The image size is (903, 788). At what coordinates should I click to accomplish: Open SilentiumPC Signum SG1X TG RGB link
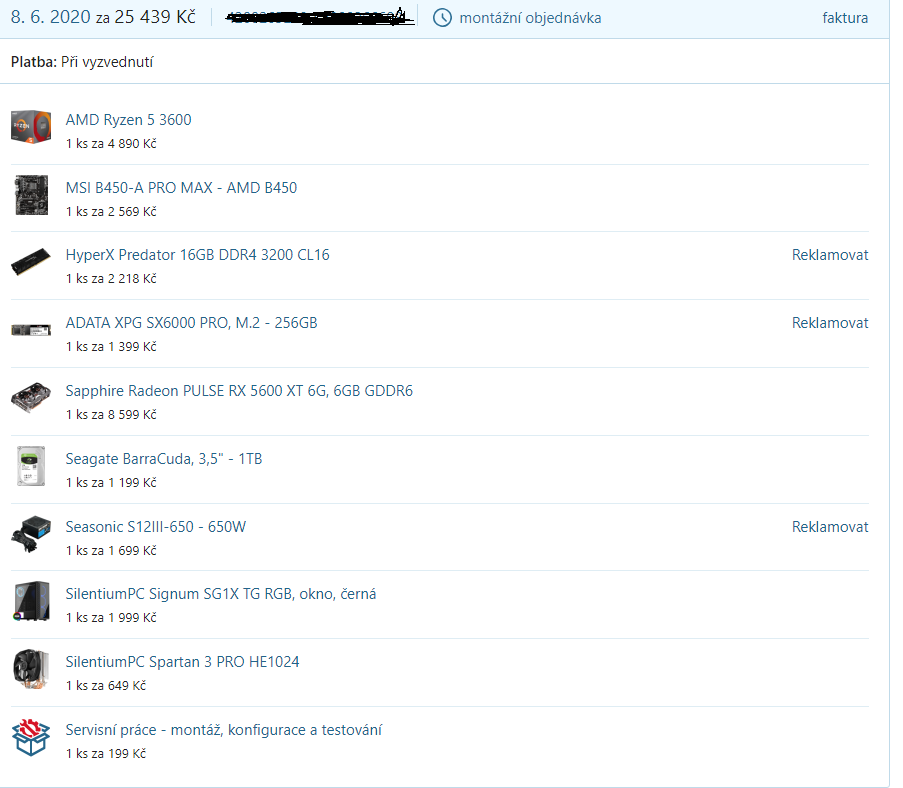221,594
